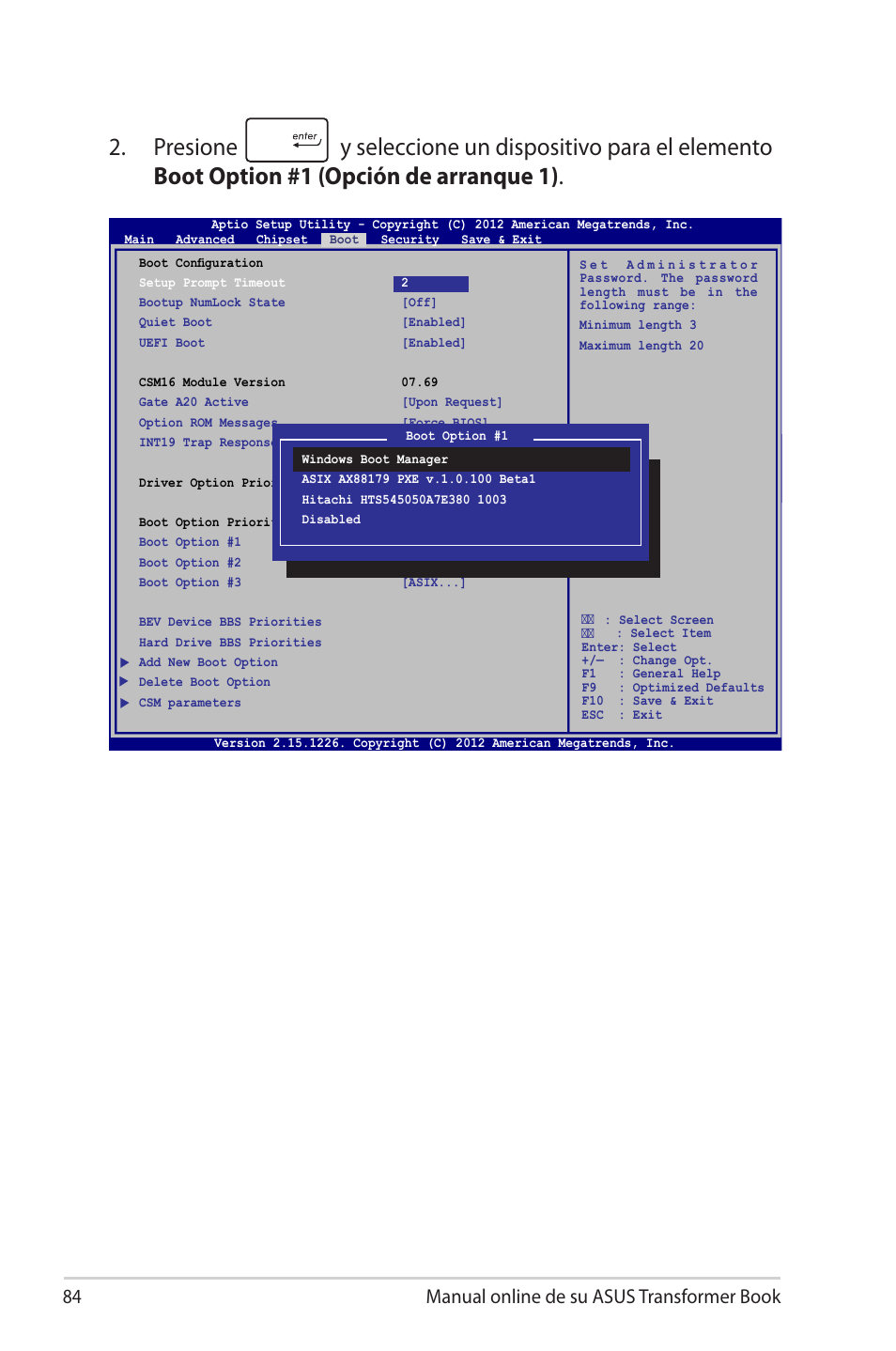Click arrow beside Delete Boot Option
Image resolution: width=896 pixels, height=1351 pixels.
click(x=124, y=682)
